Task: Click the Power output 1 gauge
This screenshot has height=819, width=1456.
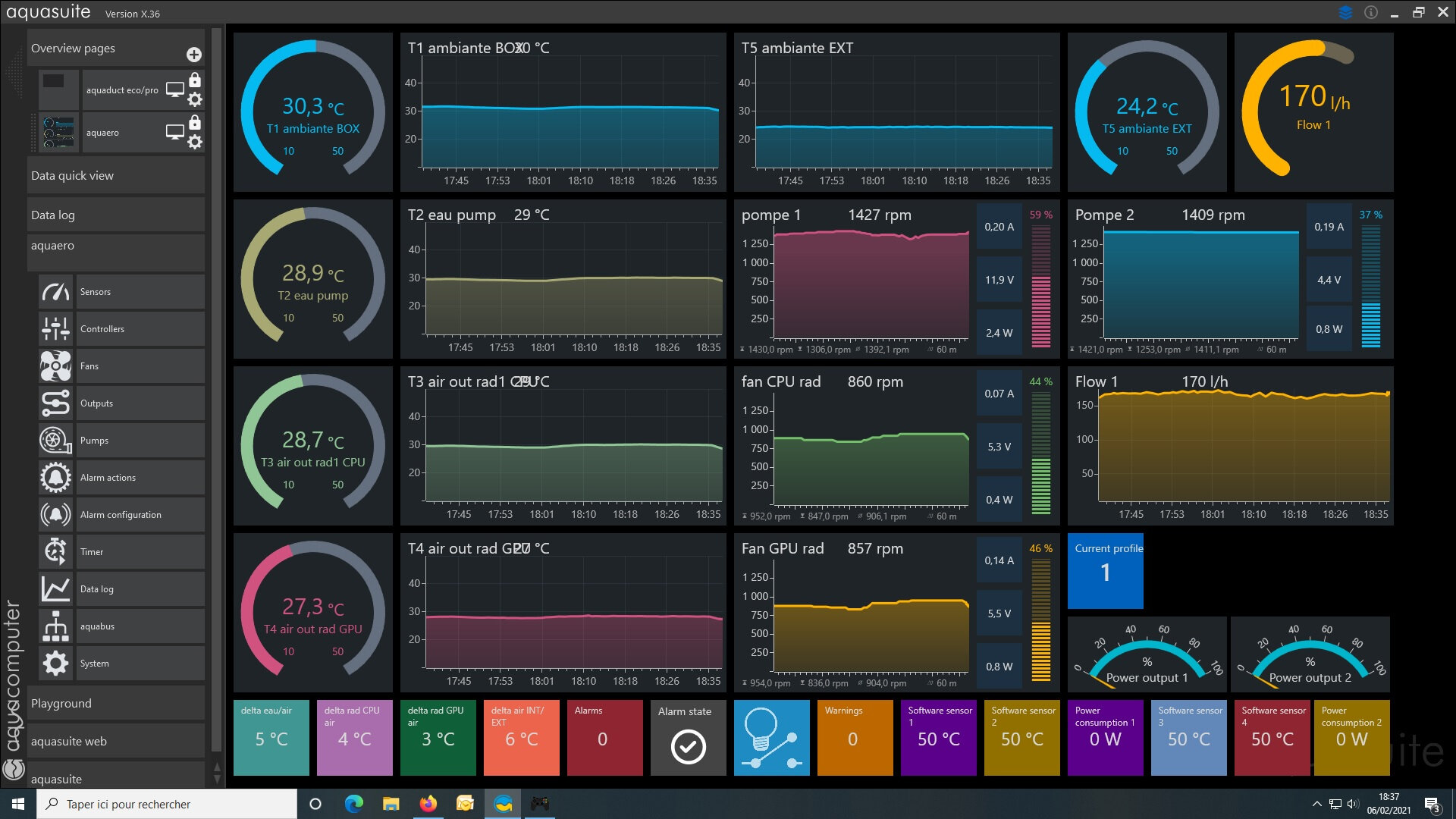Action: coord(1147,654)
